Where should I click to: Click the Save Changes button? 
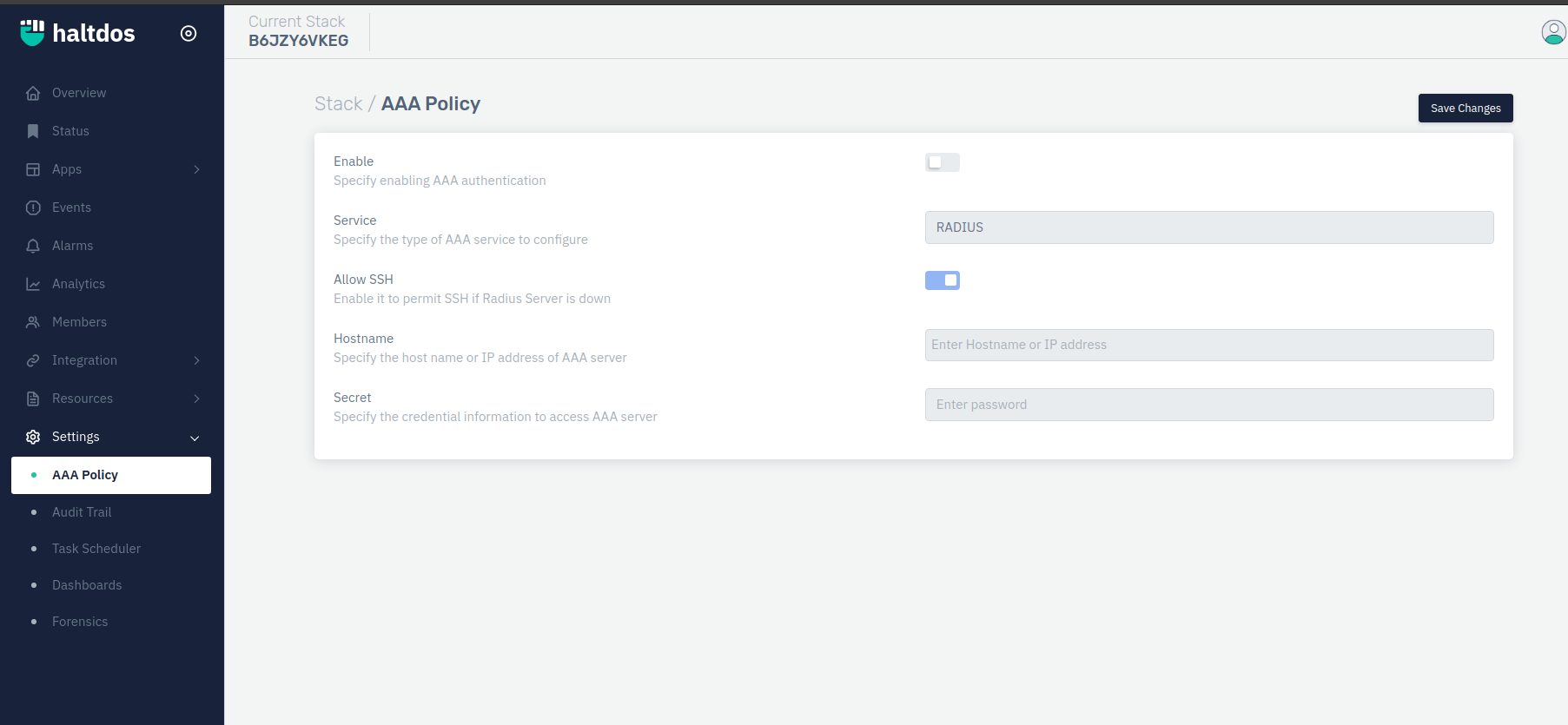[x=1465, y=109]
